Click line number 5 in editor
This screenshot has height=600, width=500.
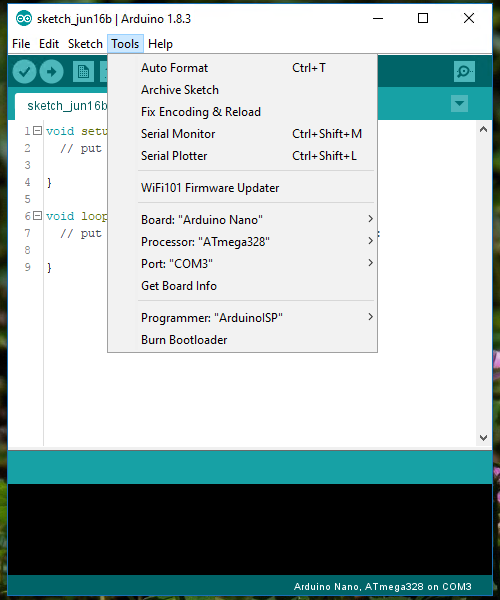click(x=28, y=199)
